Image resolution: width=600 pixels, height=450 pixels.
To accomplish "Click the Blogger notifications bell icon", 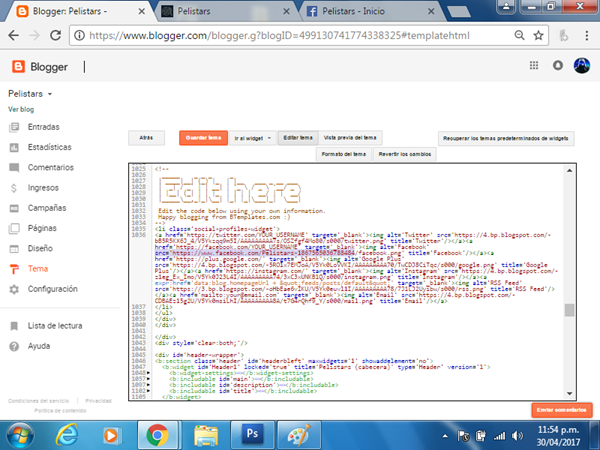I will click(557, 67).
